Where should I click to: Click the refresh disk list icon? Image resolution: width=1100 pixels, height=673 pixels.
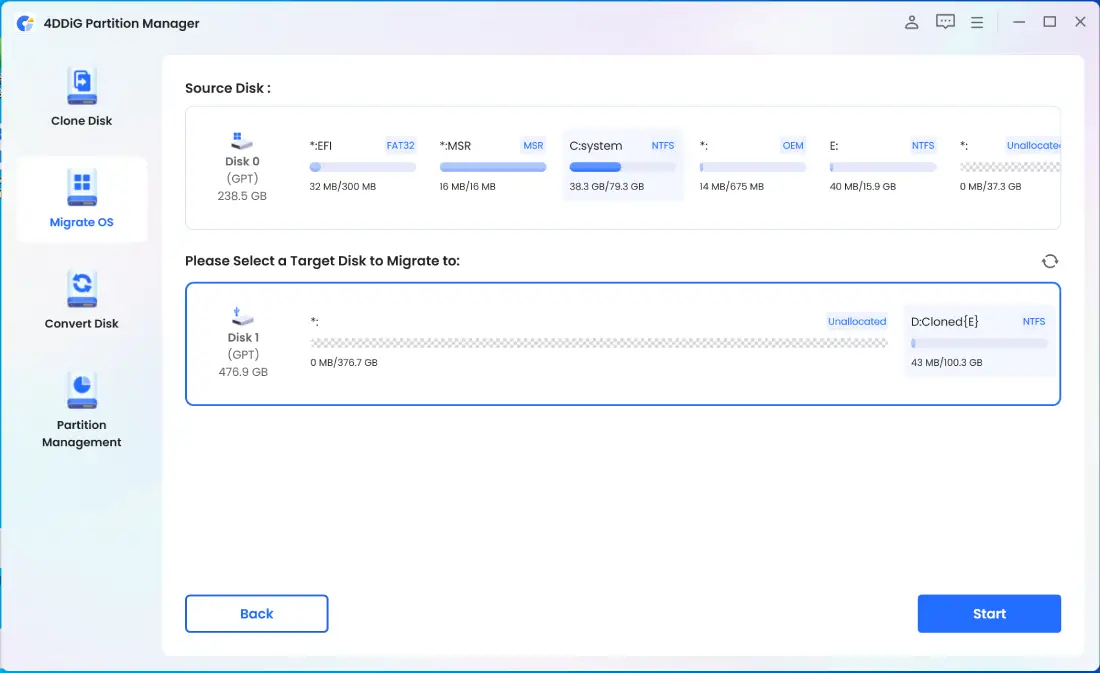click(1049, 261)
